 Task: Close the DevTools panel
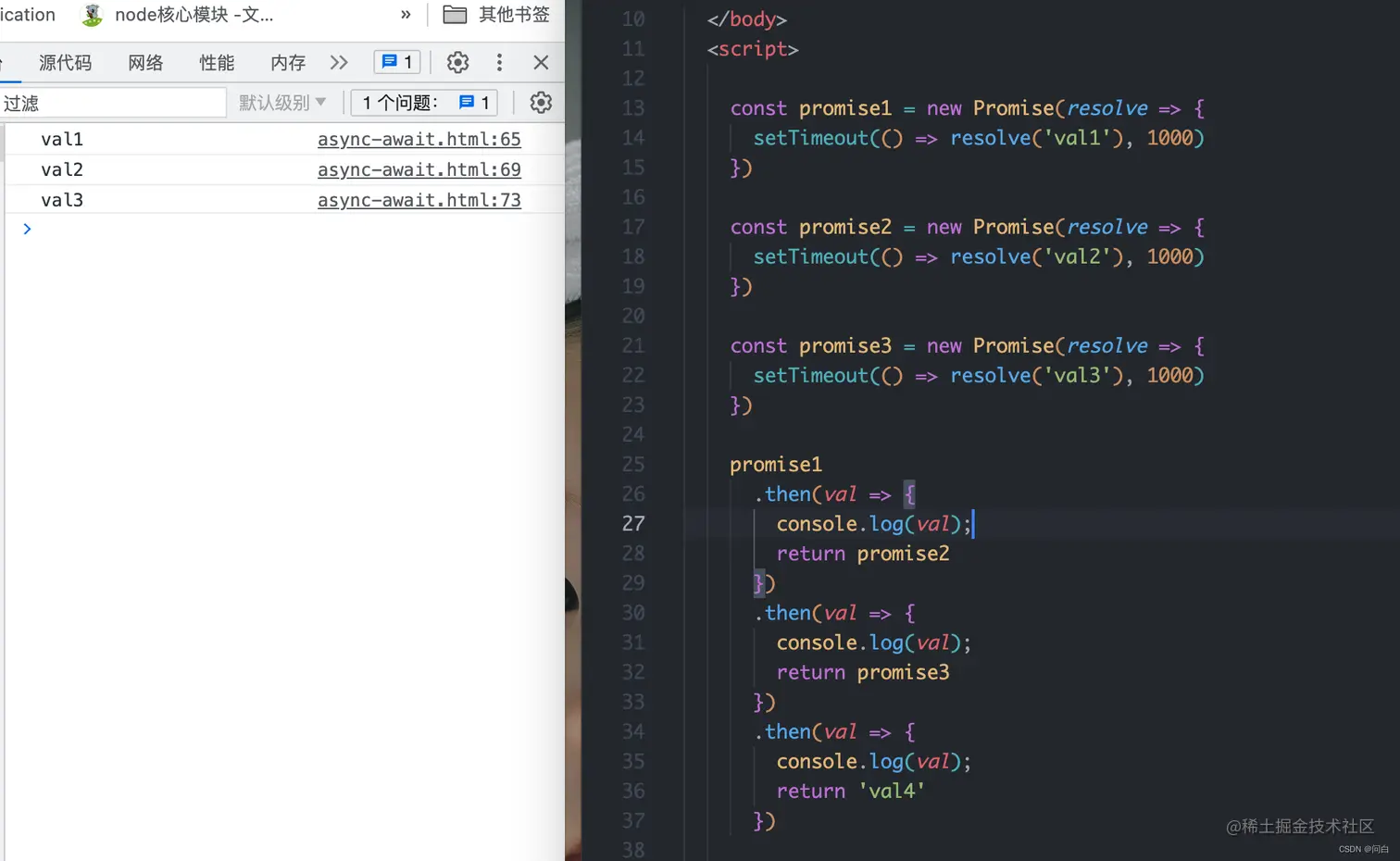(x=542, y=62)
